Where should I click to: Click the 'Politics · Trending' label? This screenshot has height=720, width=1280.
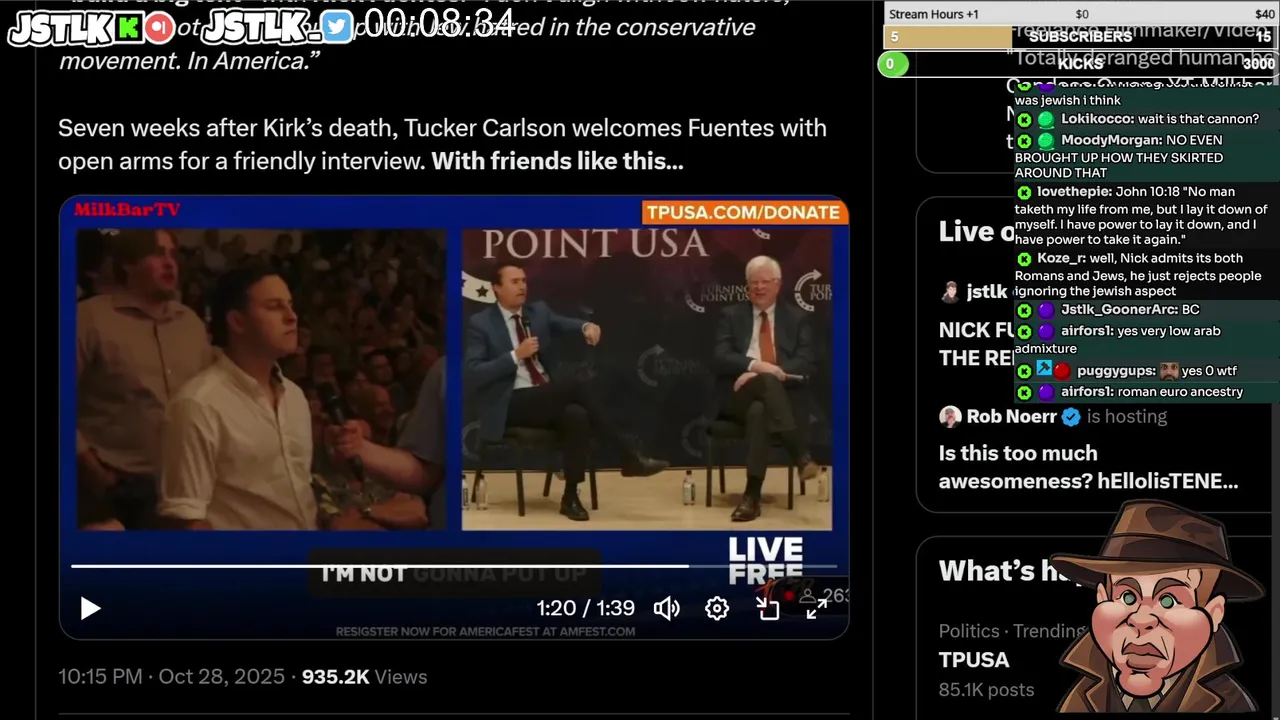pyautogui.click(x=1011, y=631)
